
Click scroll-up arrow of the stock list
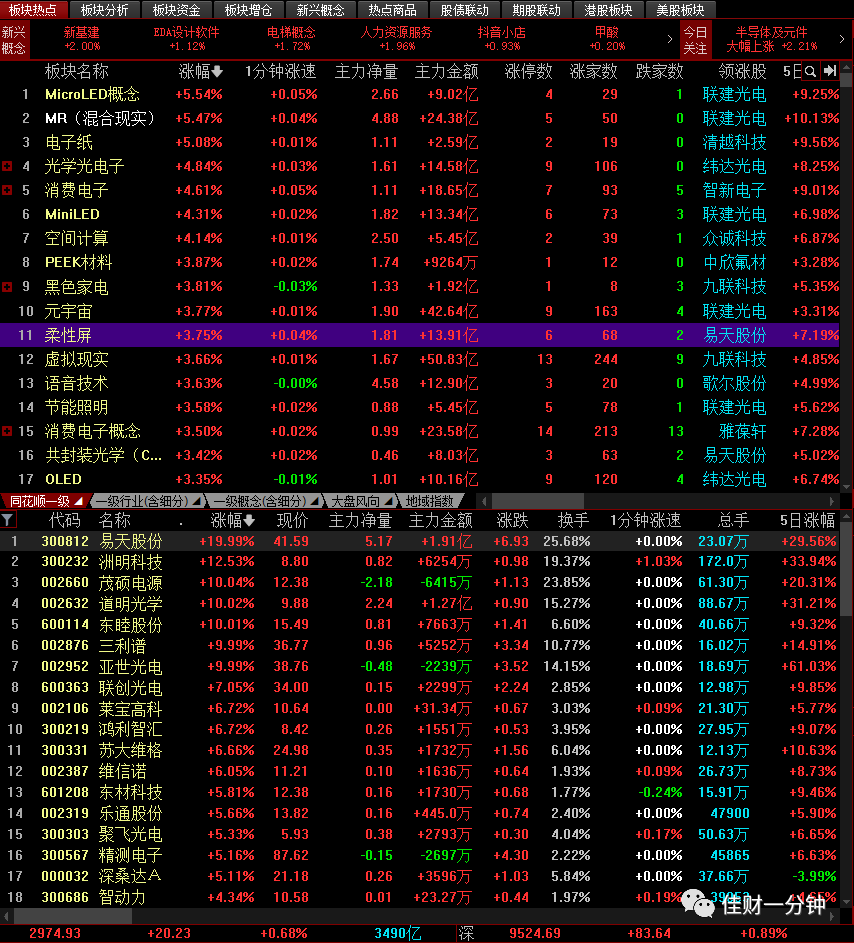pyautogui.click(x=847, y=517)
